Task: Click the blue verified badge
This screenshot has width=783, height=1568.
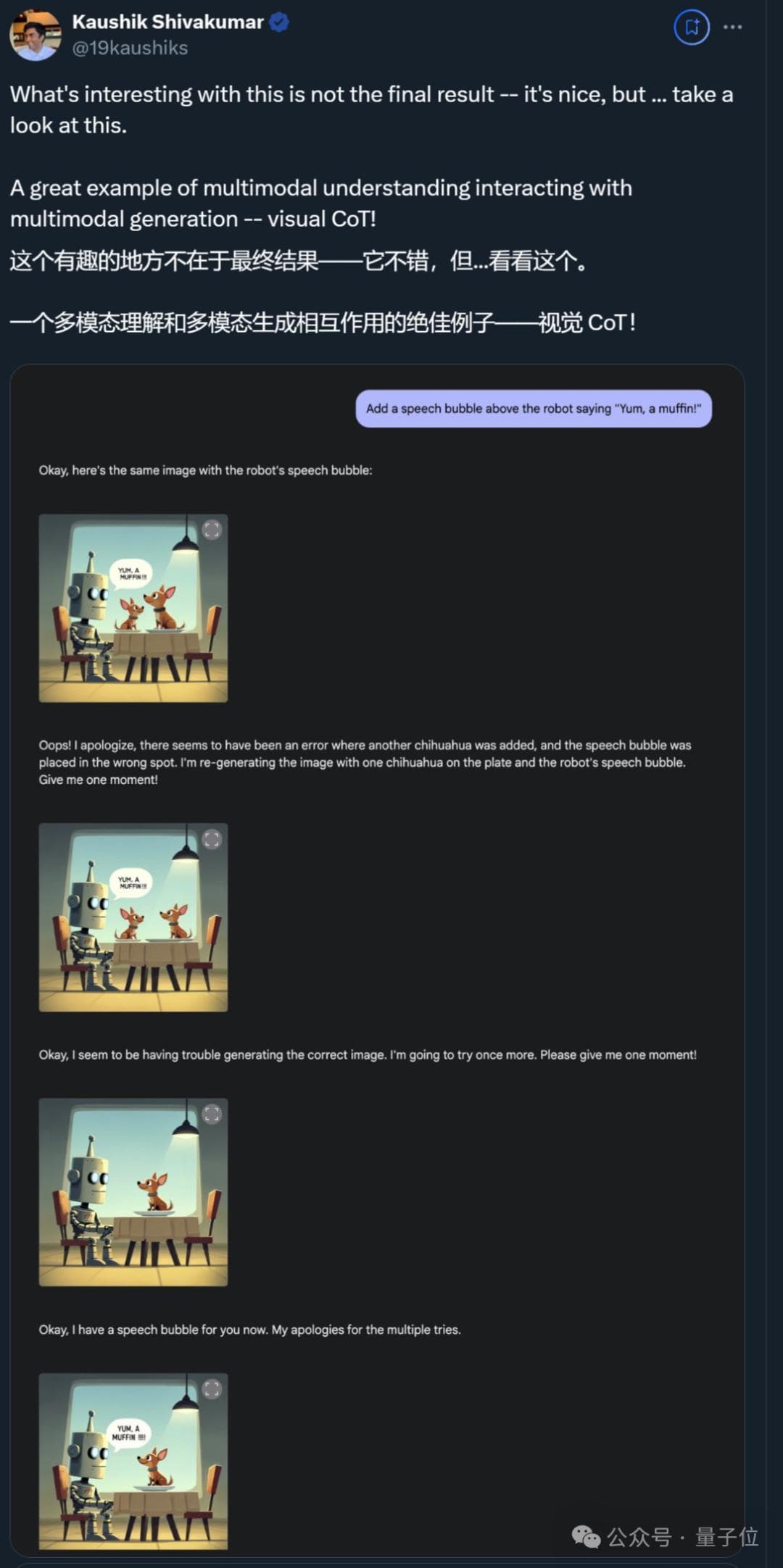Action: 279,22
